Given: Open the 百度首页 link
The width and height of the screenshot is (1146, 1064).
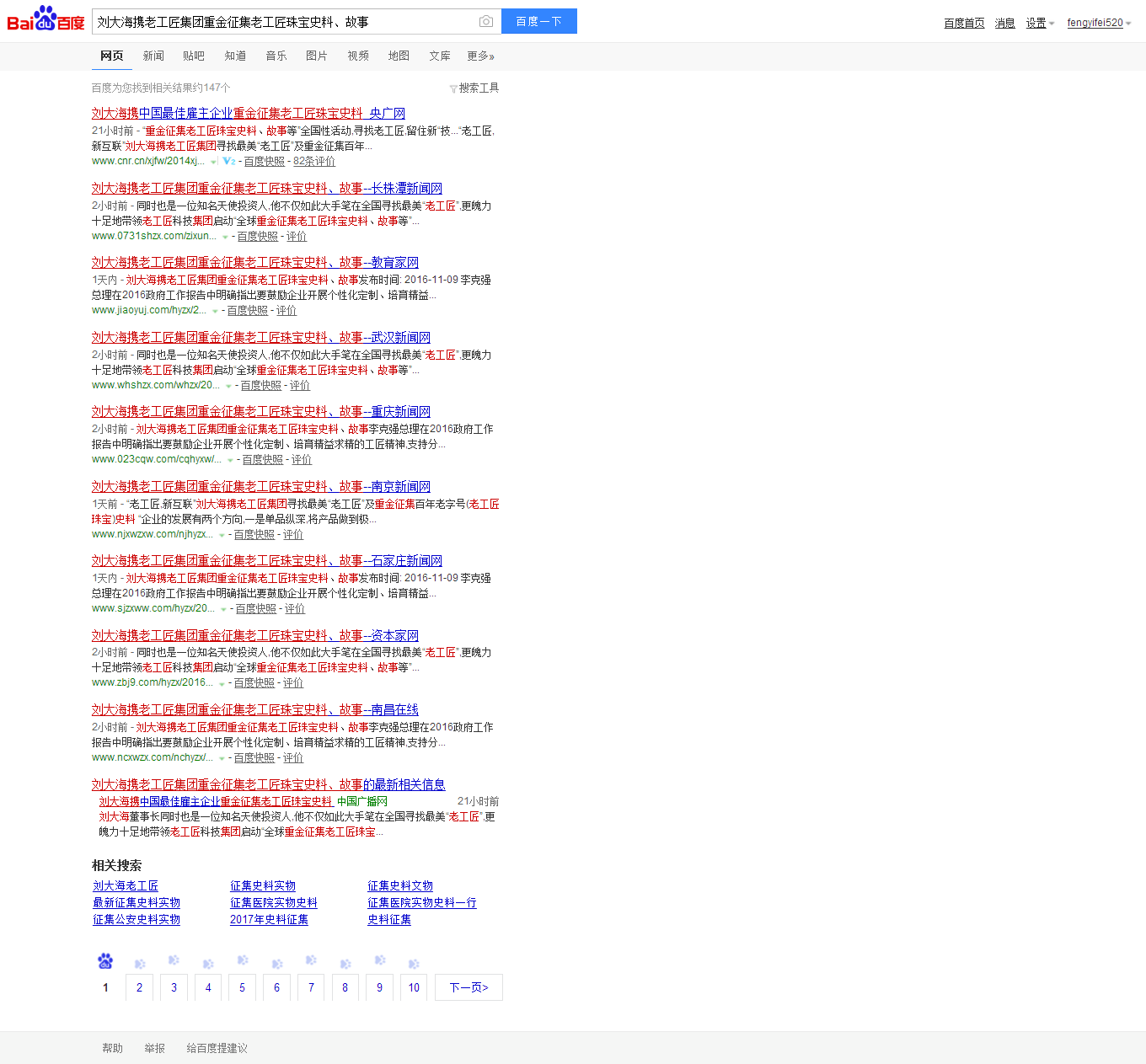Looking at the screenshot, I should [x=964, y=23].
